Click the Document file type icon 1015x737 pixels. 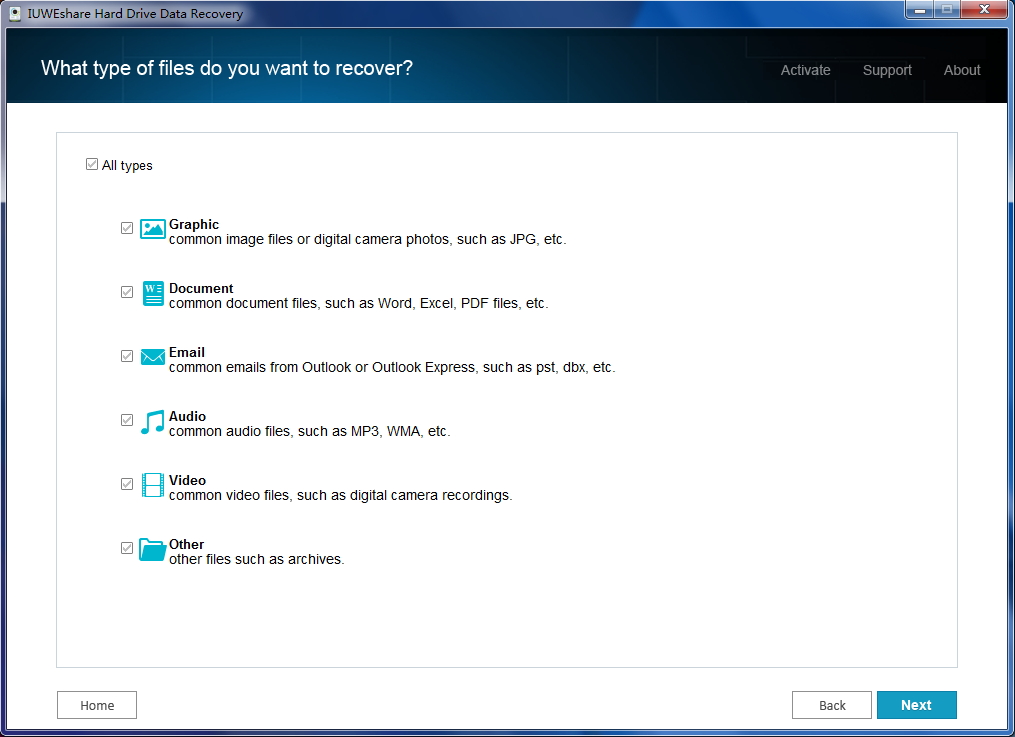152,292
